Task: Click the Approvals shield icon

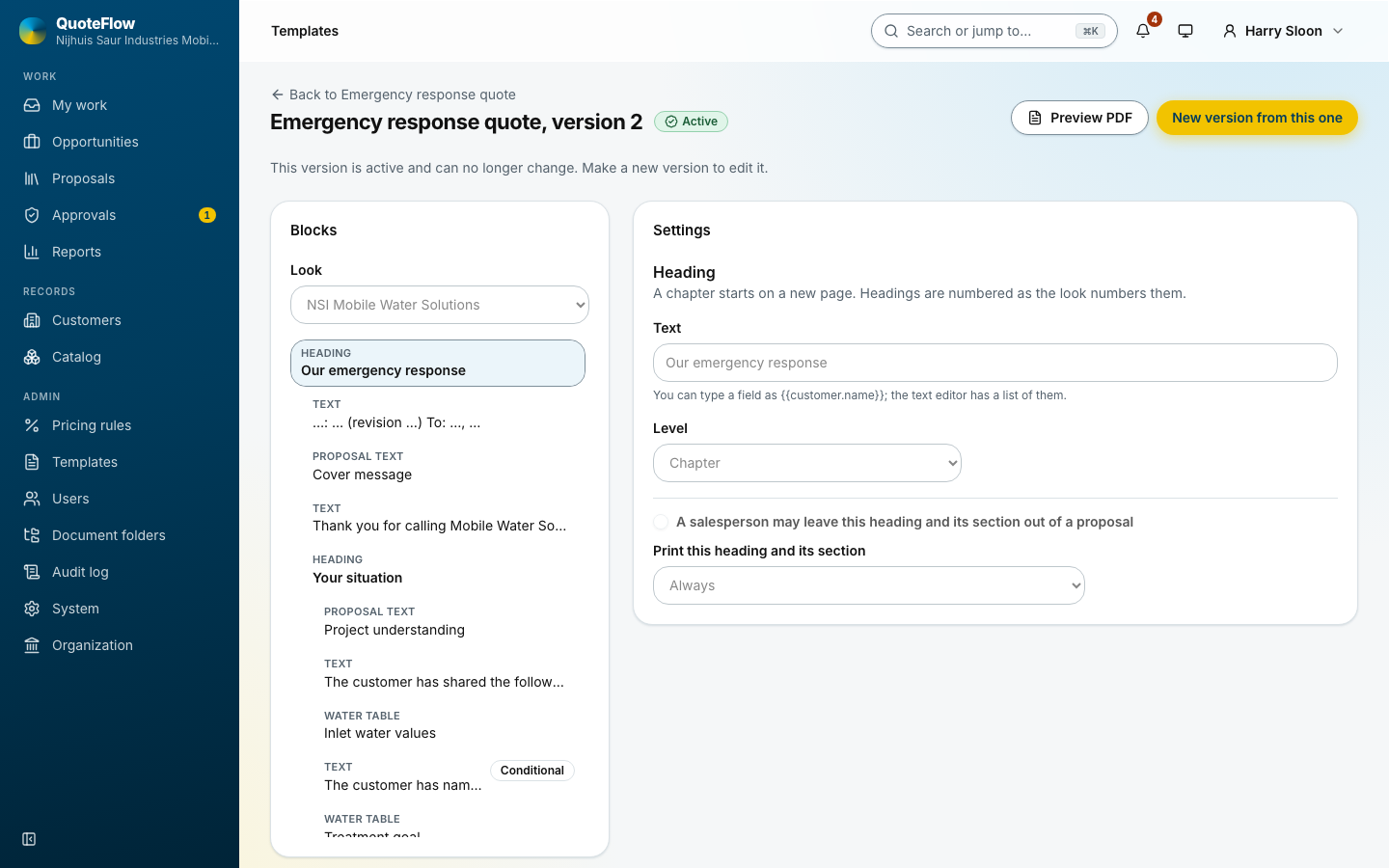Action: click(x=32, y=215)
